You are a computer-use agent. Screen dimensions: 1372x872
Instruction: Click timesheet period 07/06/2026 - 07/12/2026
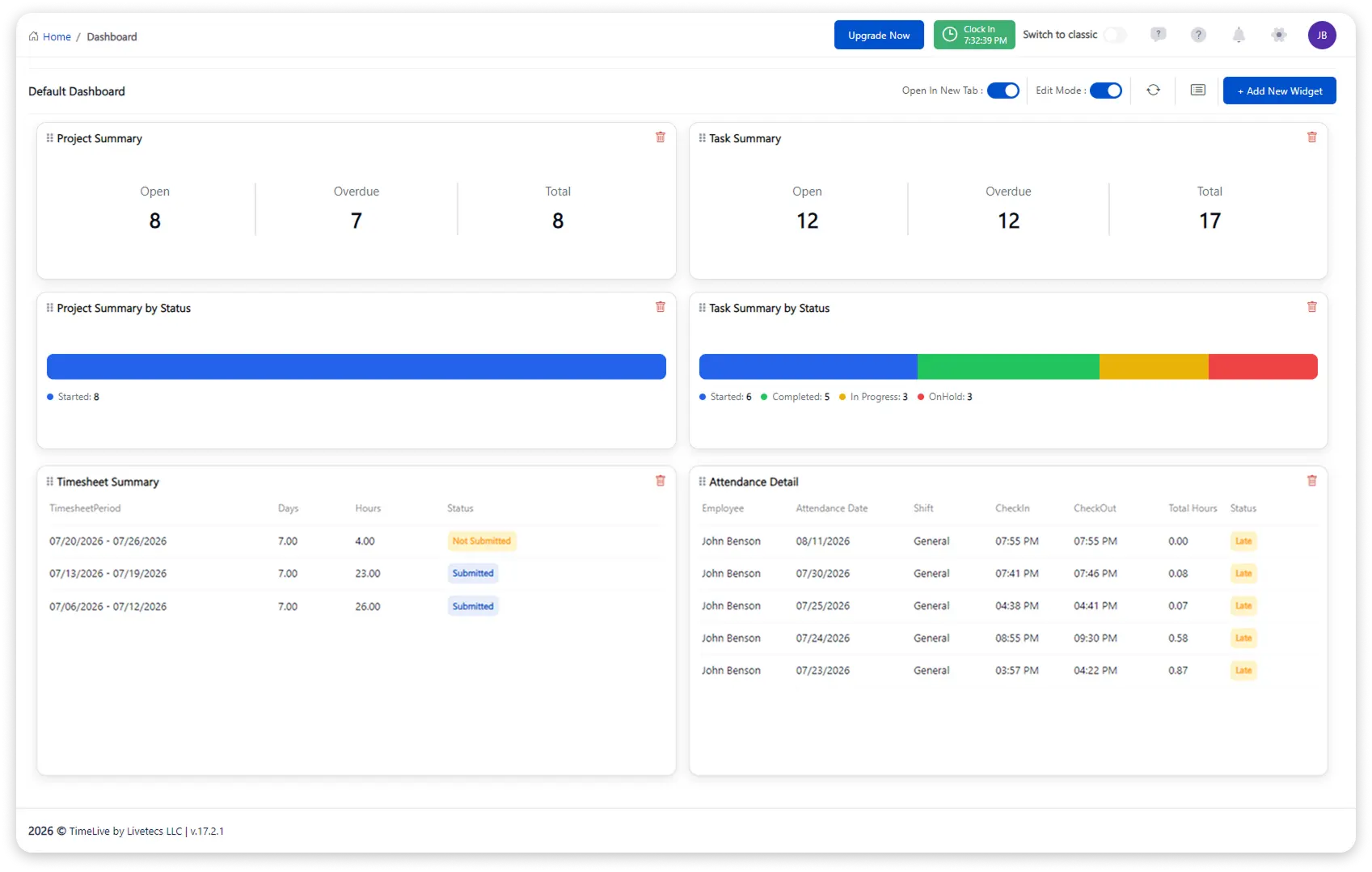coord(108,606)
